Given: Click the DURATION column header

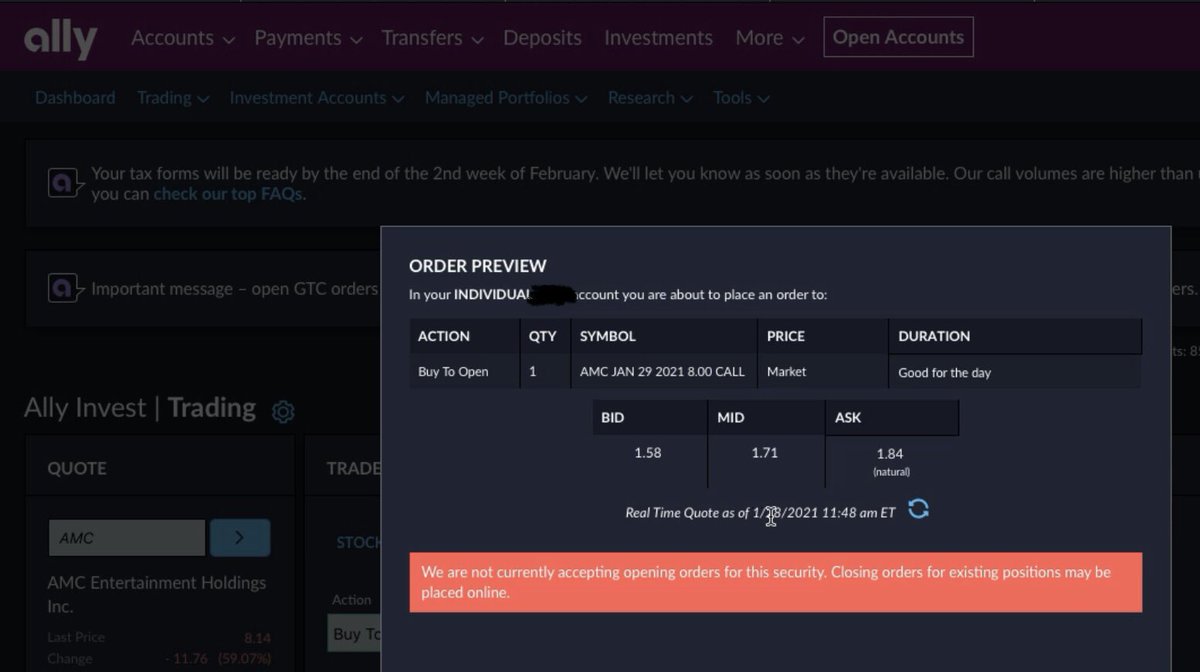Looking at the screenshot, I should pyautogui.click(x=934, y=336).
